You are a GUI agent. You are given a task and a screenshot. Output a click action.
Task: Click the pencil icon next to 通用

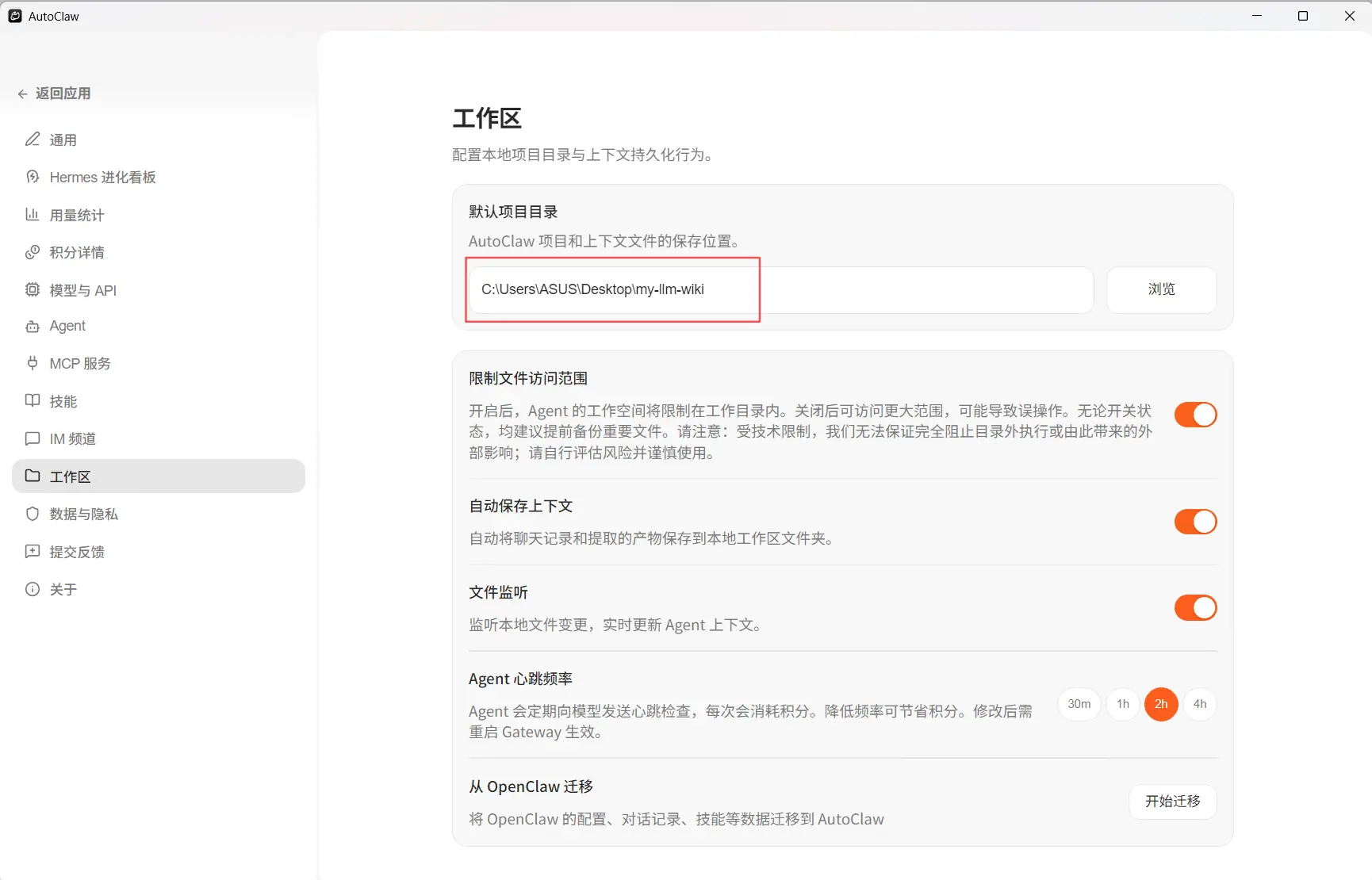[x=33, y=140]
